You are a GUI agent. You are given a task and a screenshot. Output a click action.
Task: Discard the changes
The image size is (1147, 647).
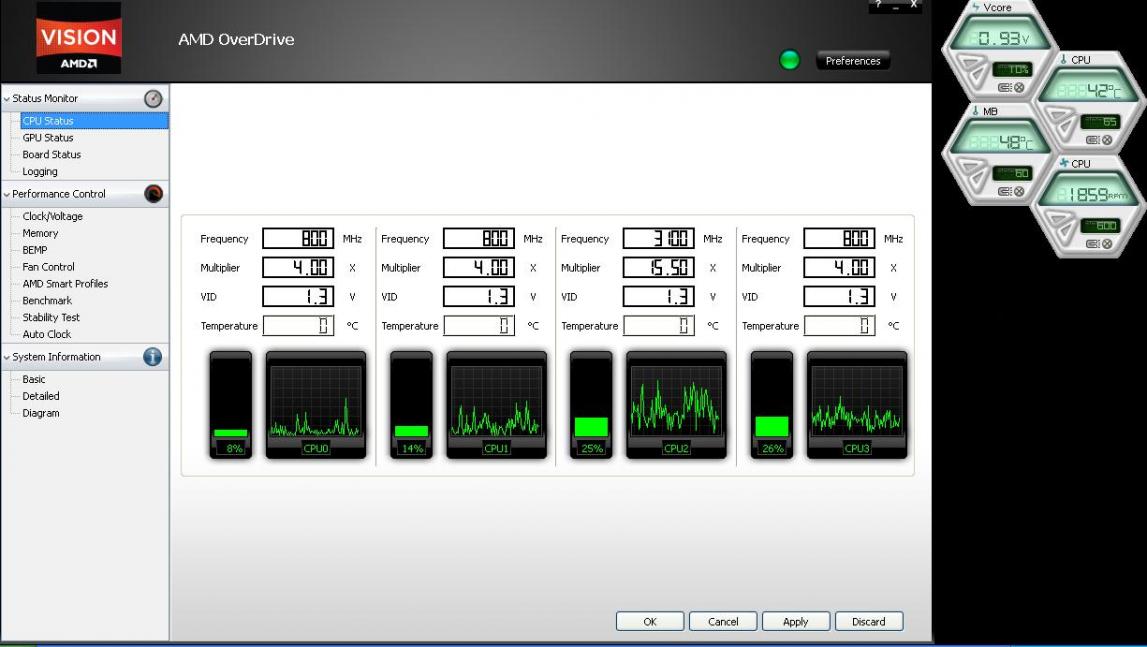click(x=869, y=621)
